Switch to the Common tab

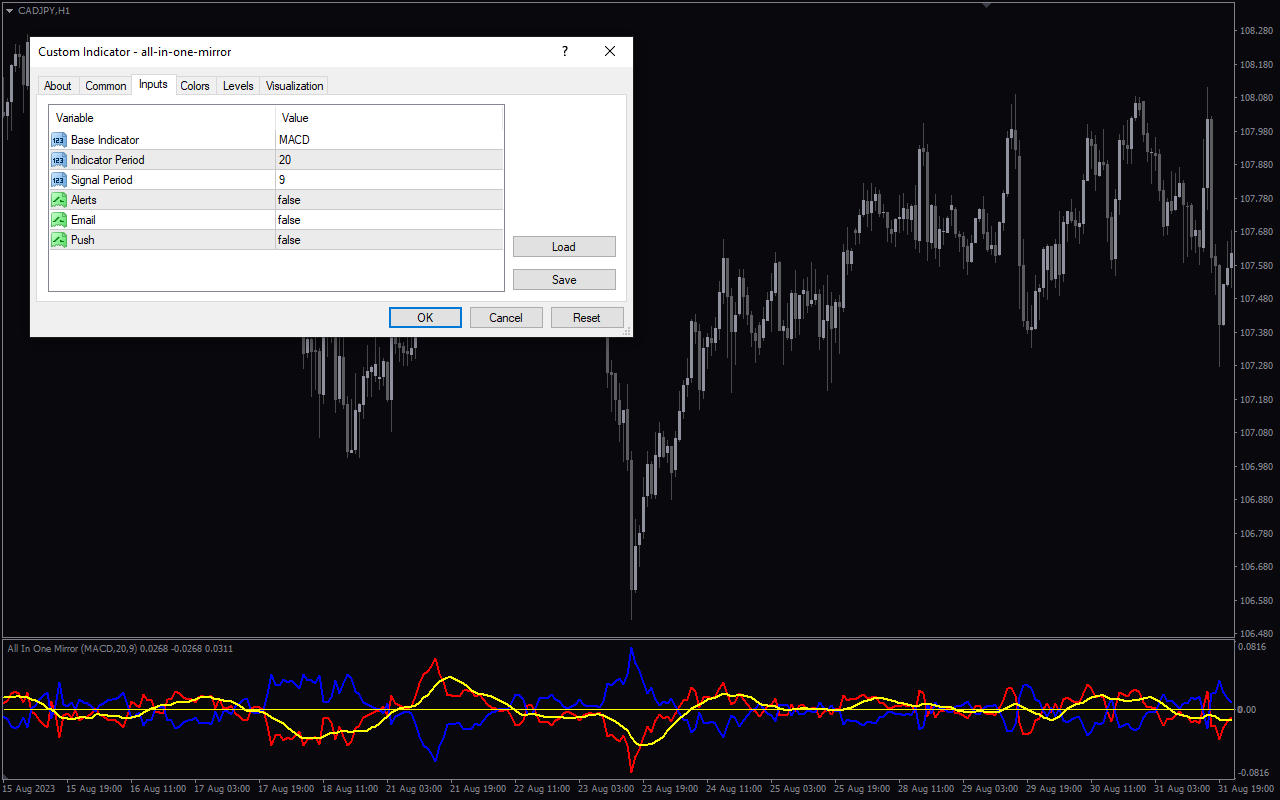pos(105,86)
